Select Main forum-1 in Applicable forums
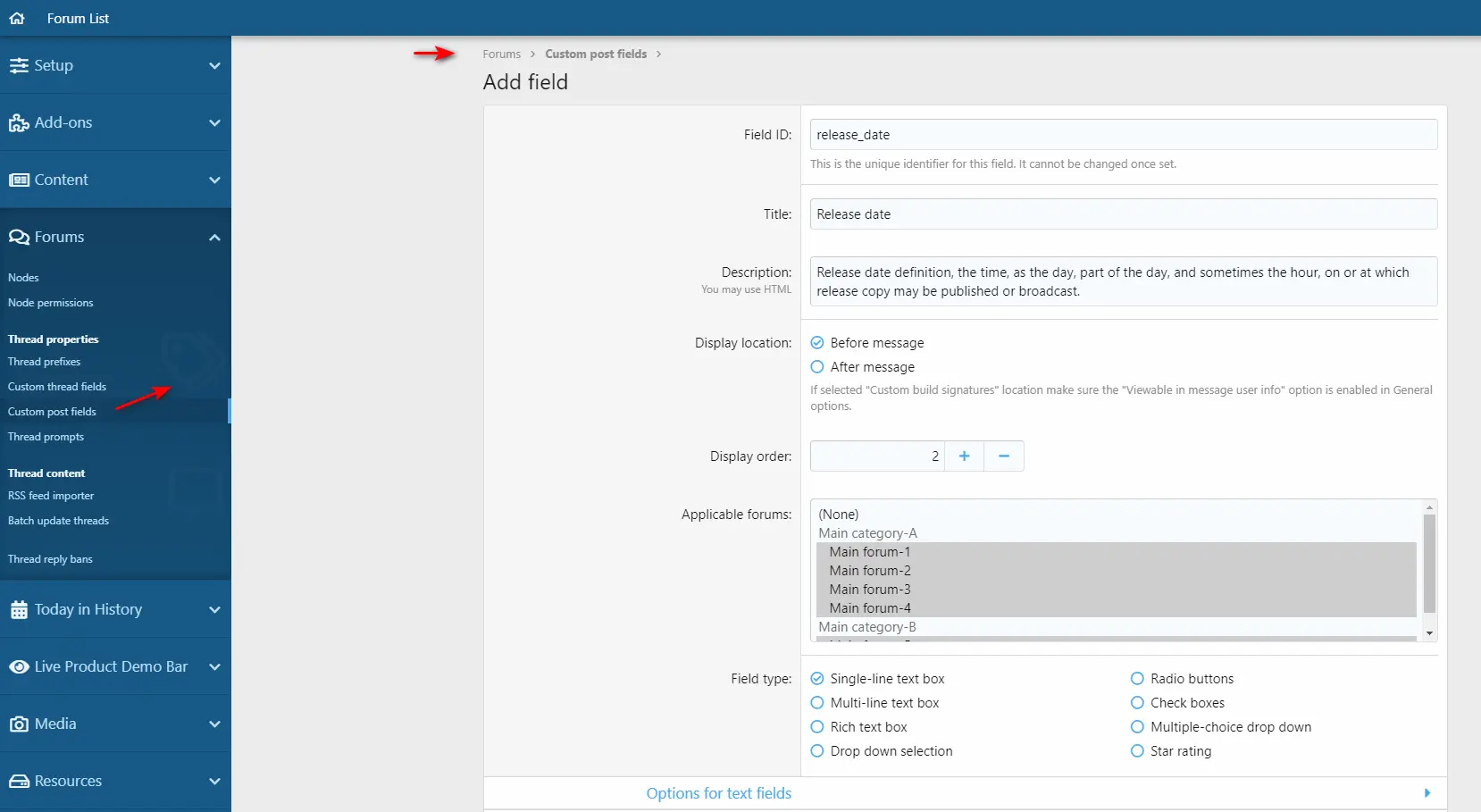Screen dimensions: 1481x812 pyautogui.click(x=1117, y=552)
